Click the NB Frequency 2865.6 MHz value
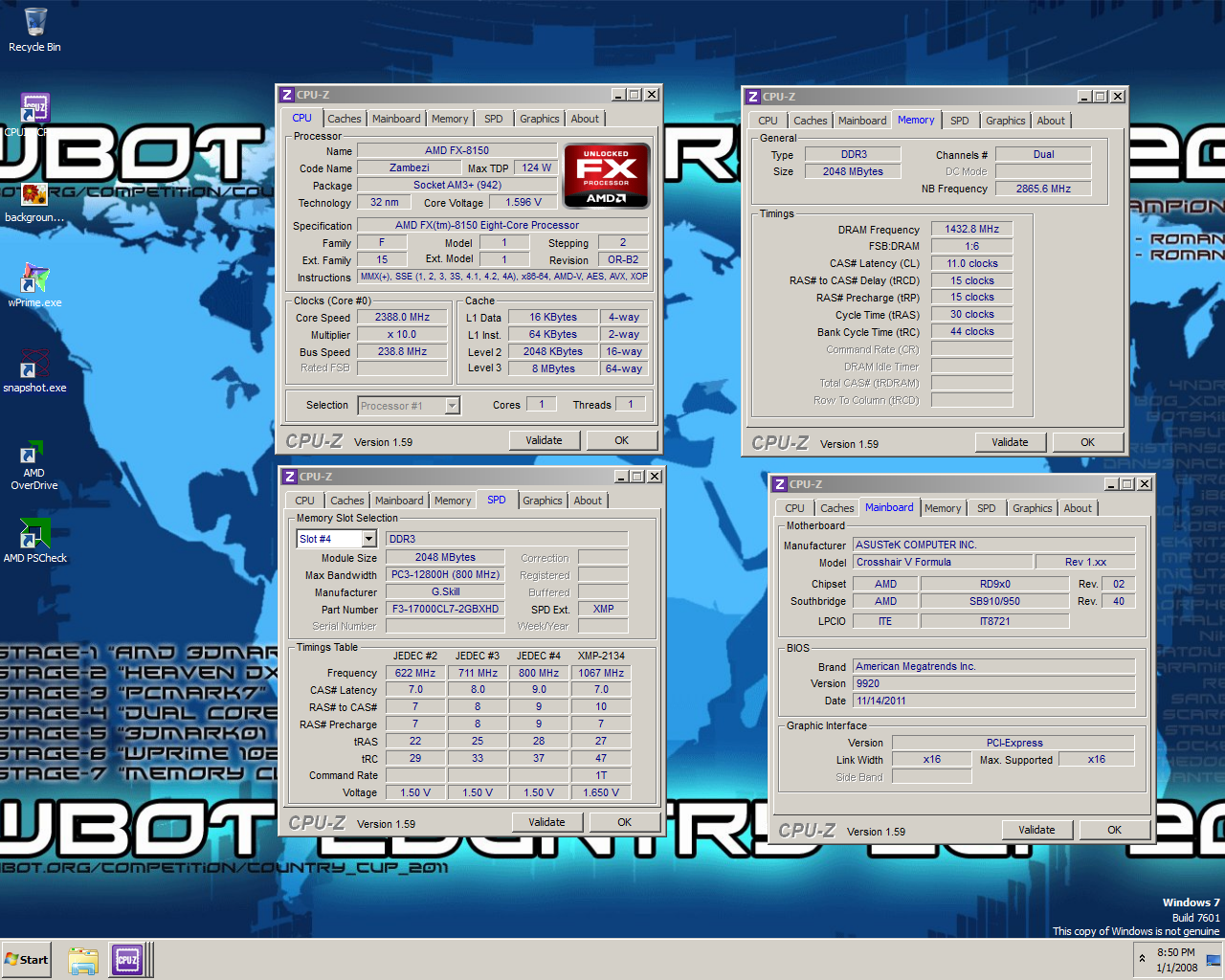 click(1043, 189)
